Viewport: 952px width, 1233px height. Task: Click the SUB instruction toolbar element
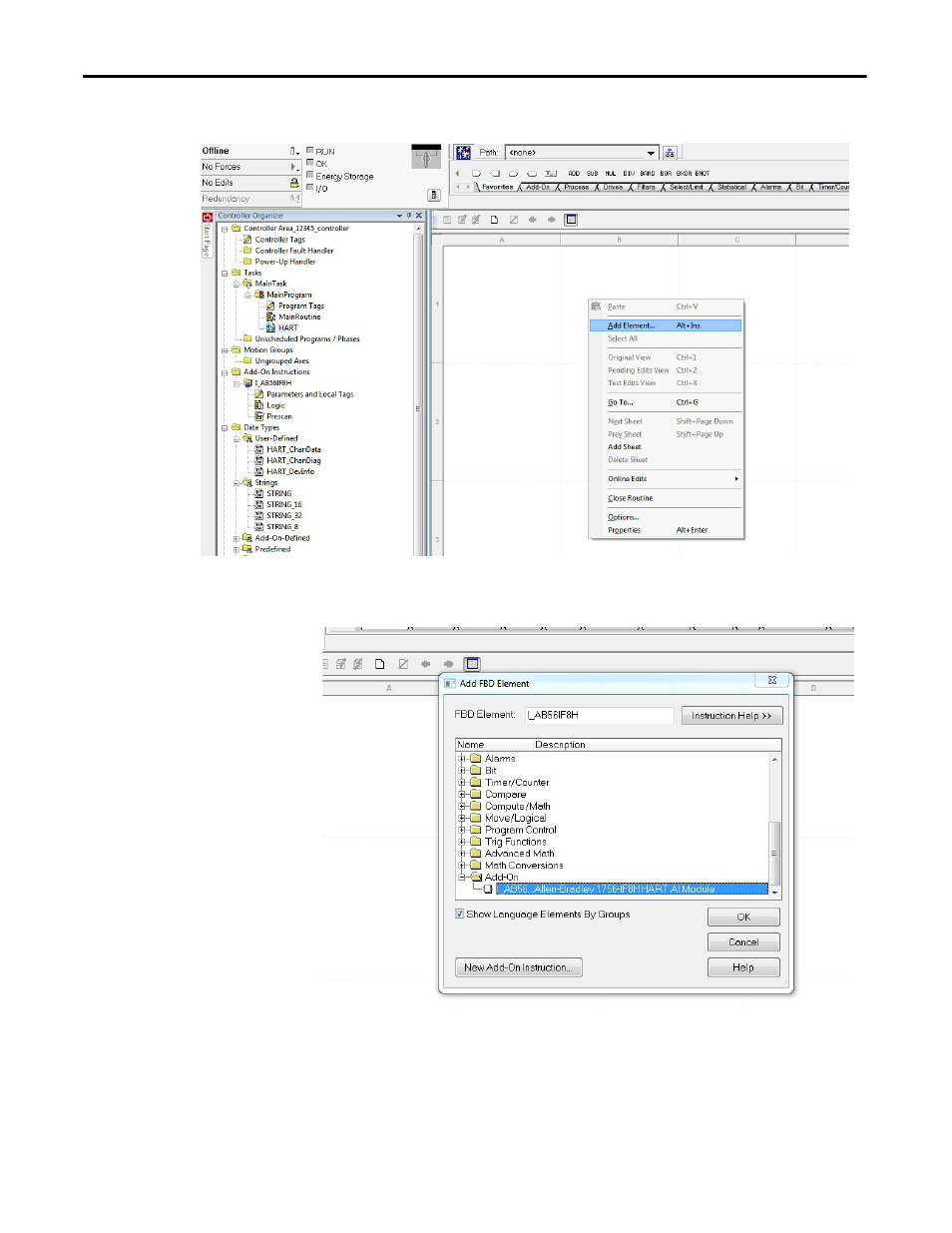point(593,174)
